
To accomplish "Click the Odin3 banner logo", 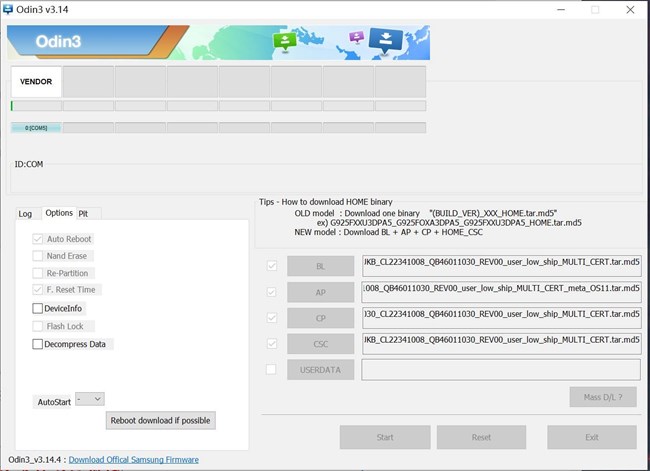I will tap(58, 41).
